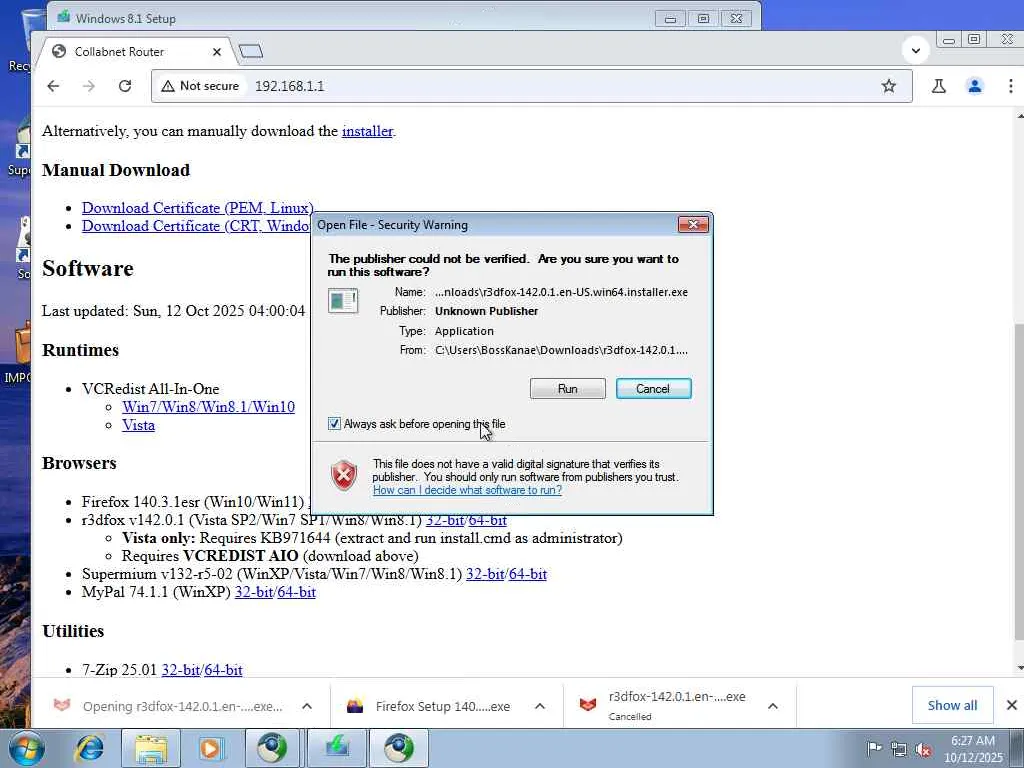This screenshot has width=1024, height=768.
Task: Open Windows Media Player from taskbar
Action: (210, 748)
